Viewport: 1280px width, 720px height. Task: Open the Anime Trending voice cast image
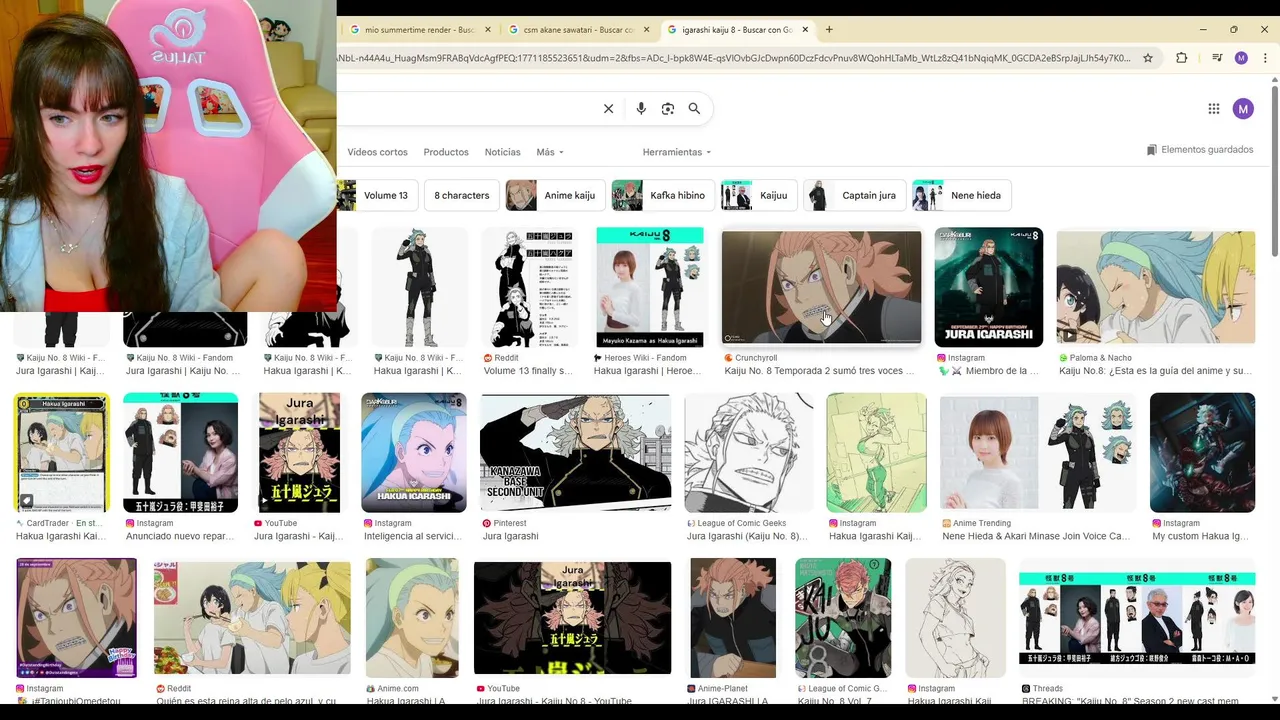(x=1038, y=453)
